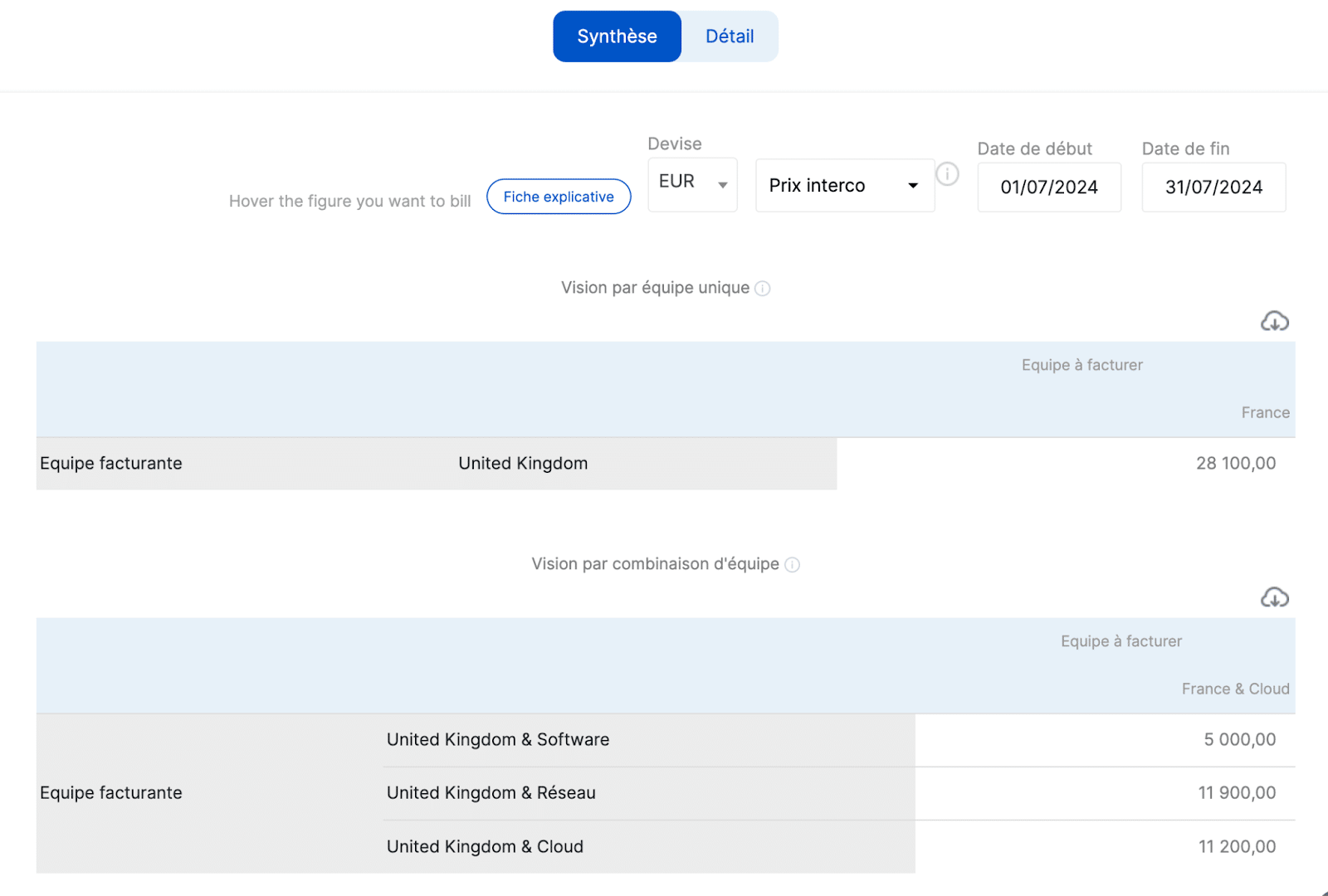Show info for Vision par combinaison d'équipe

coord(793,565)
